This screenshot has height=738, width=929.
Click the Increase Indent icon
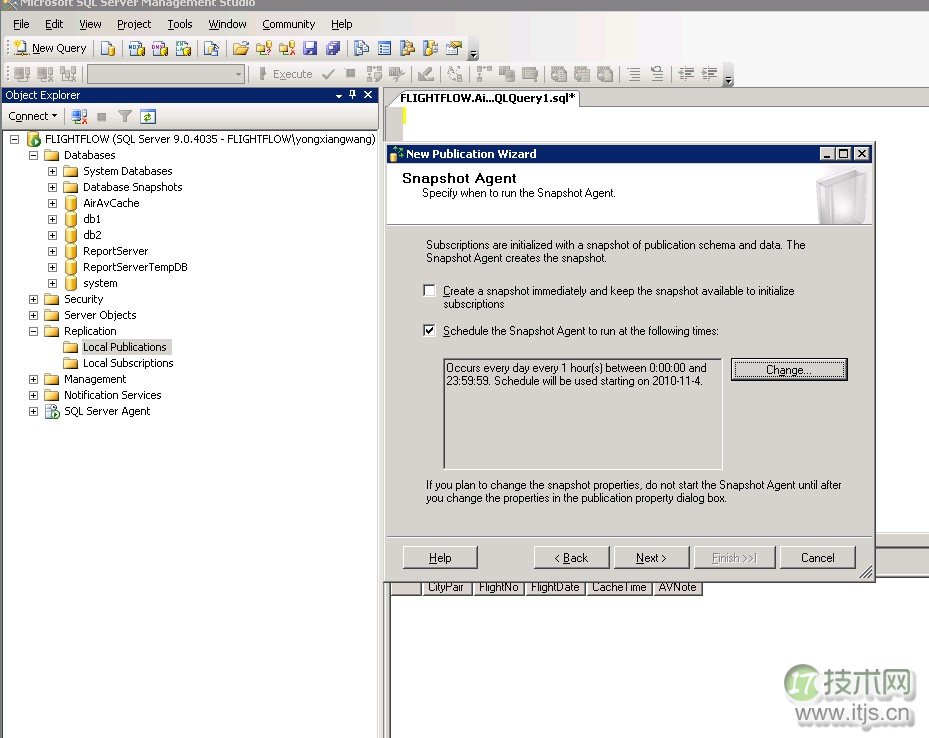point(709,74)
